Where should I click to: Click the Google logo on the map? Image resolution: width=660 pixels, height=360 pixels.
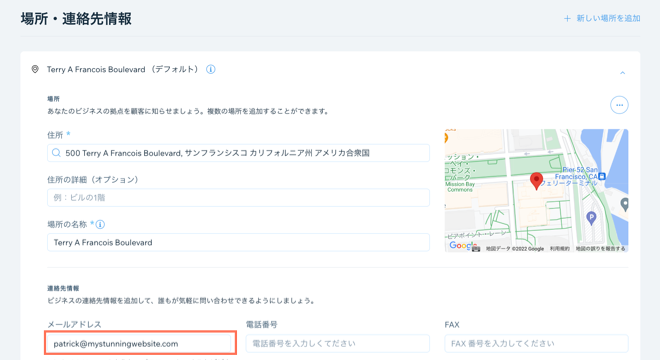(x=463, y=245)
